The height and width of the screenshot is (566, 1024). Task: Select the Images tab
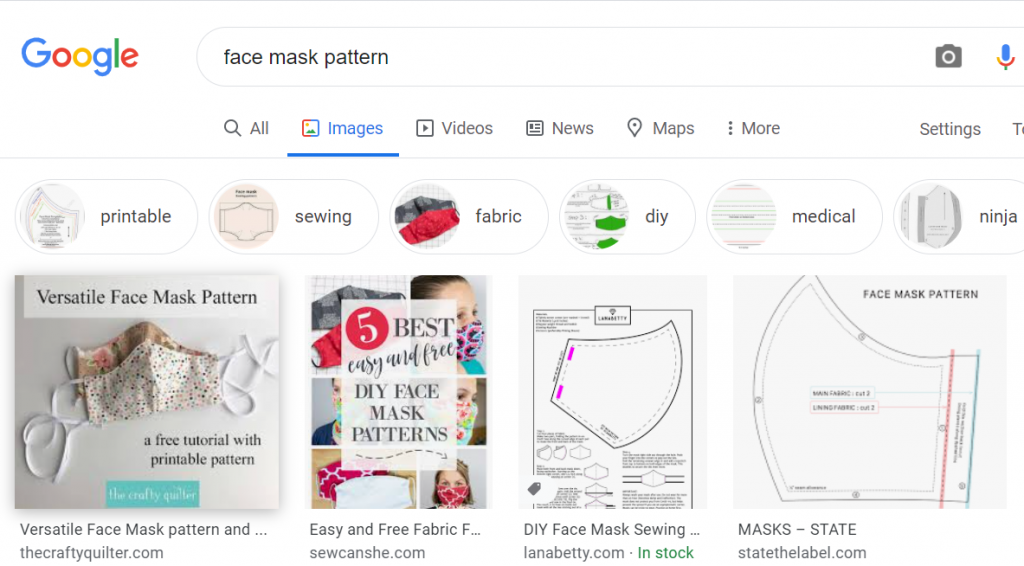click(343, 128)
